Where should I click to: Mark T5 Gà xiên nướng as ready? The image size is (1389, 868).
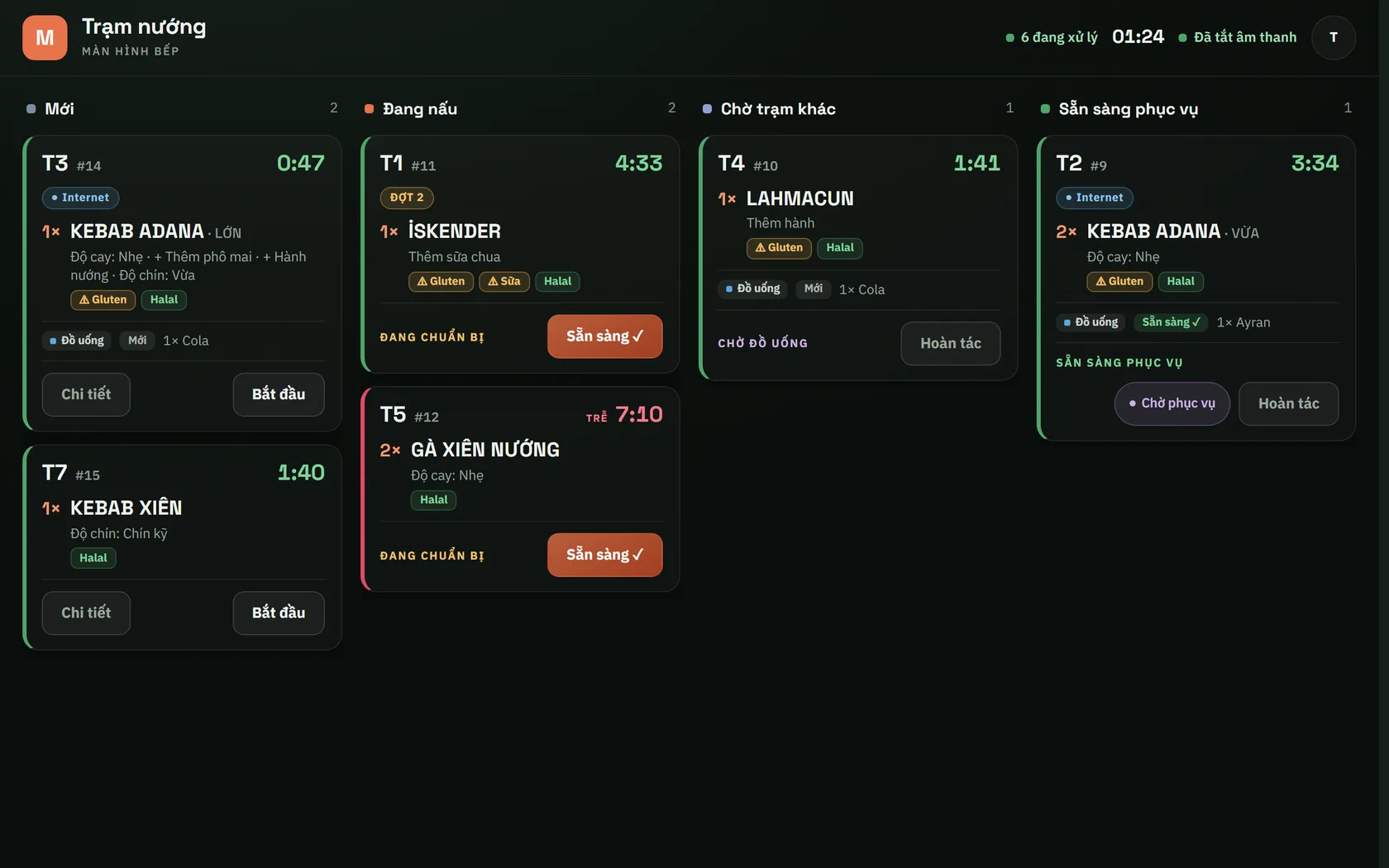pyautogui.click(x=604, y=555)
